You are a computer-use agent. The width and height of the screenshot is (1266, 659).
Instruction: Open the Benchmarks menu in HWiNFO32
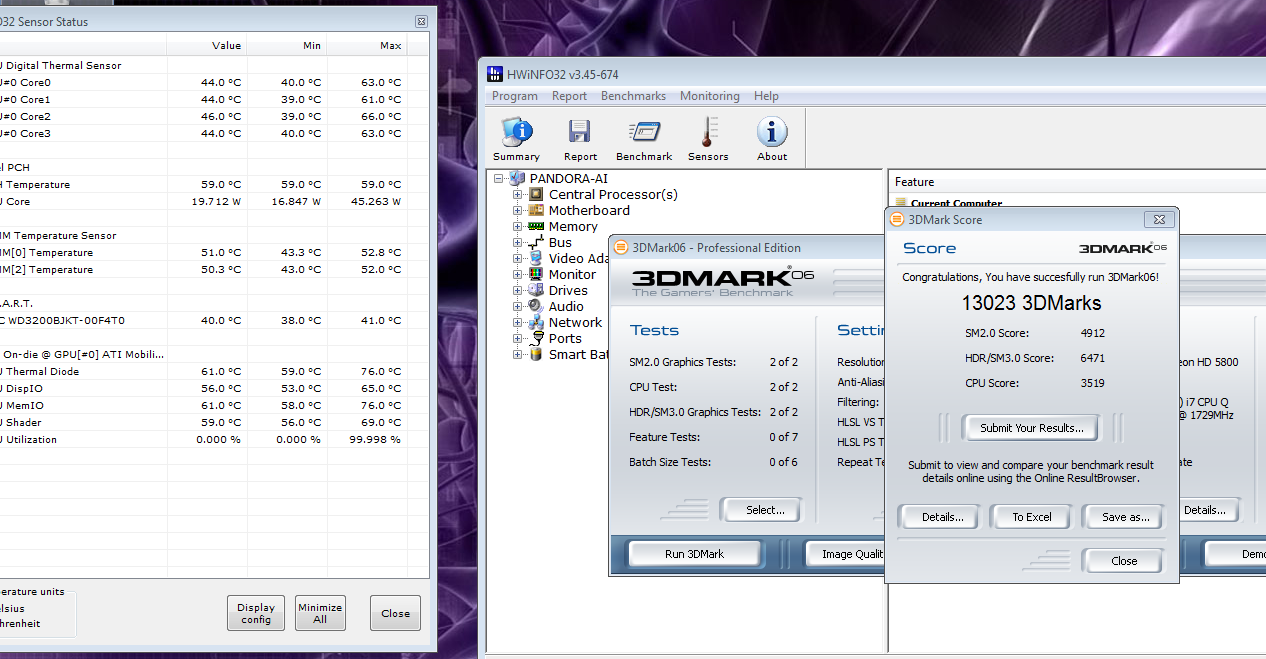633,96
